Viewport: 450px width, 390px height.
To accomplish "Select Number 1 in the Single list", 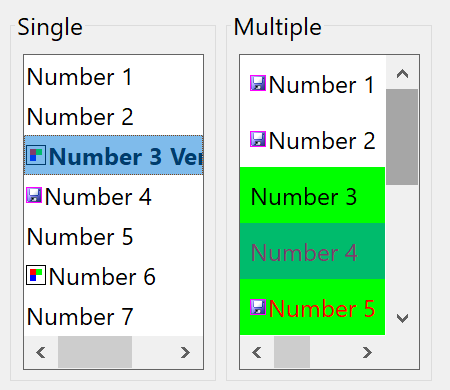I will 113,77.
